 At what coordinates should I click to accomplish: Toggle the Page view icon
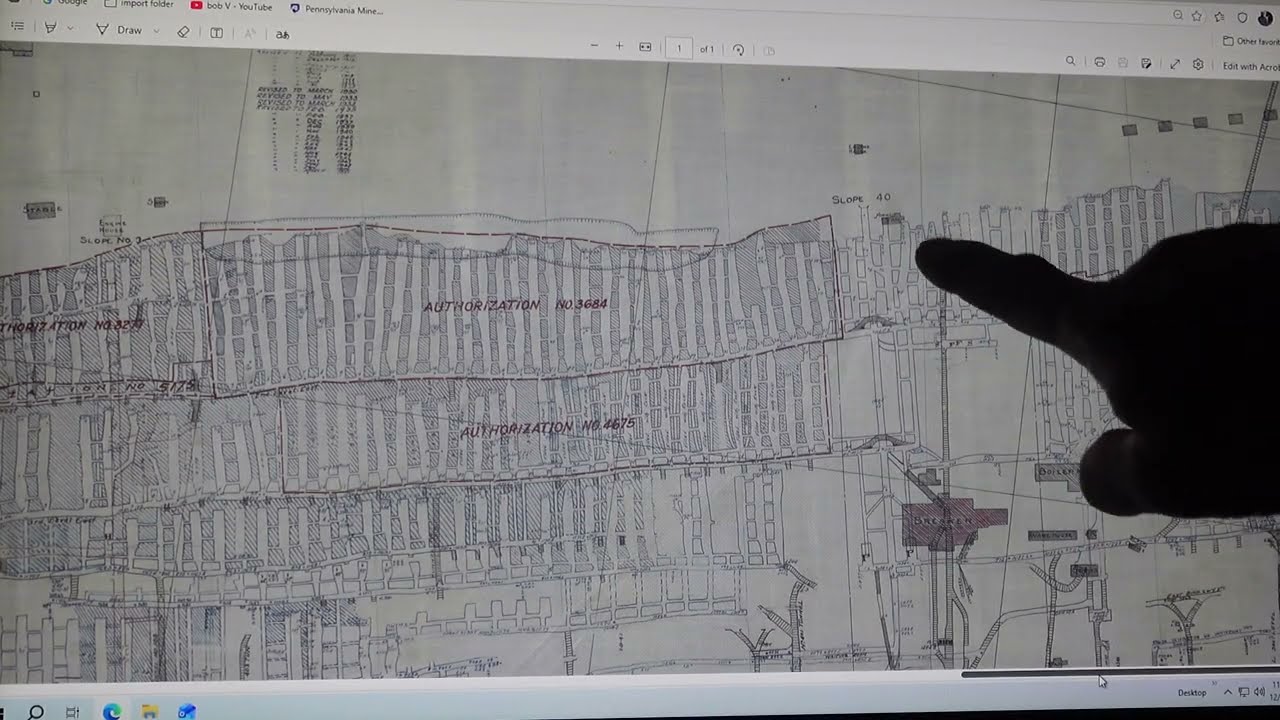(769, 50)
